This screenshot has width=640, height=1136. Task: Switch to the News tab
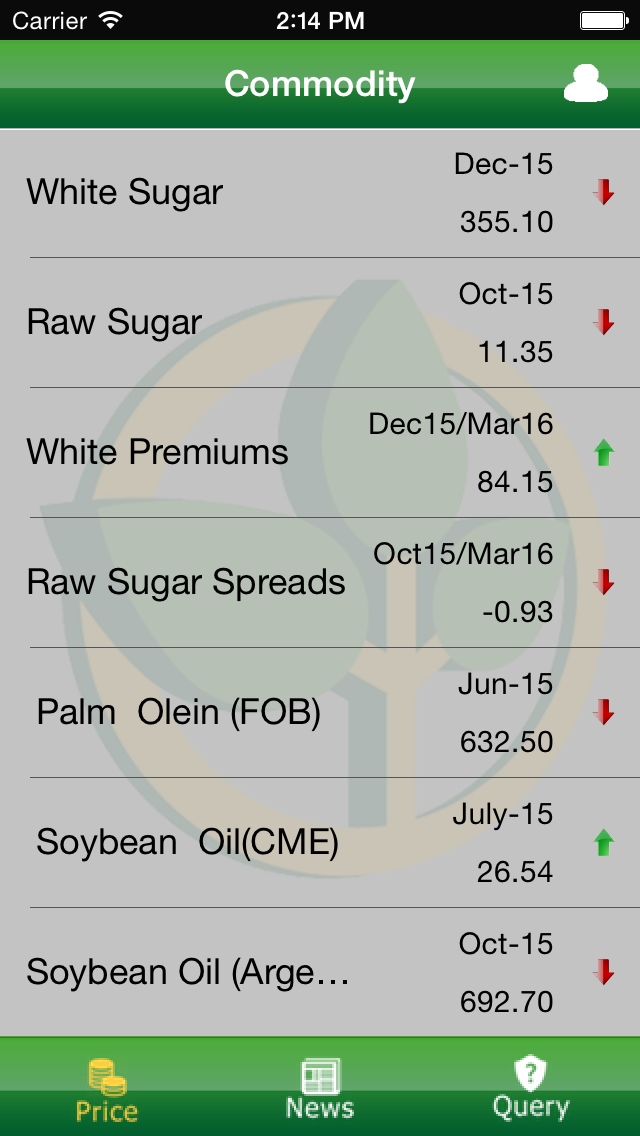coord(320,1089)
